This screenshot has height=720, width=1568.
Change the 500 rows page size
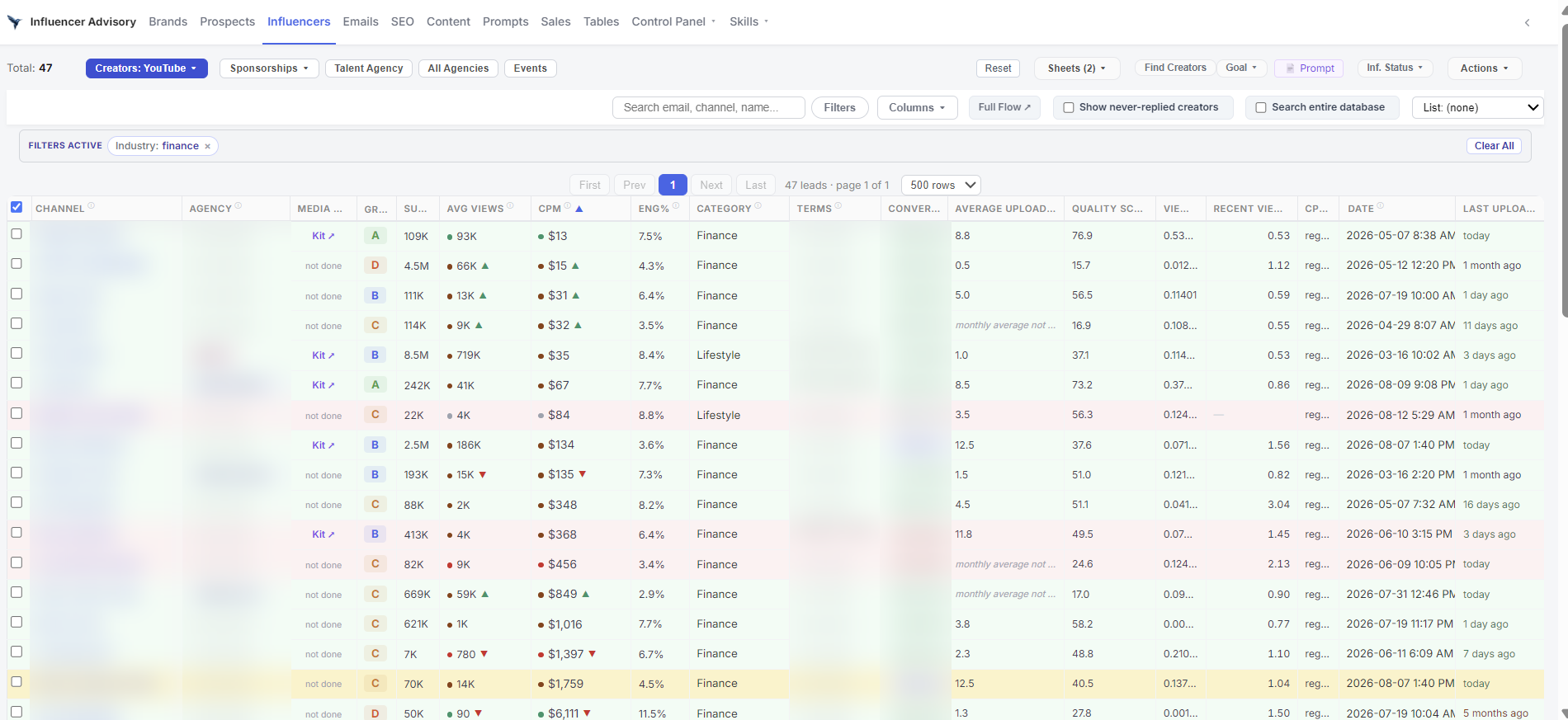[x=941, y=186]
